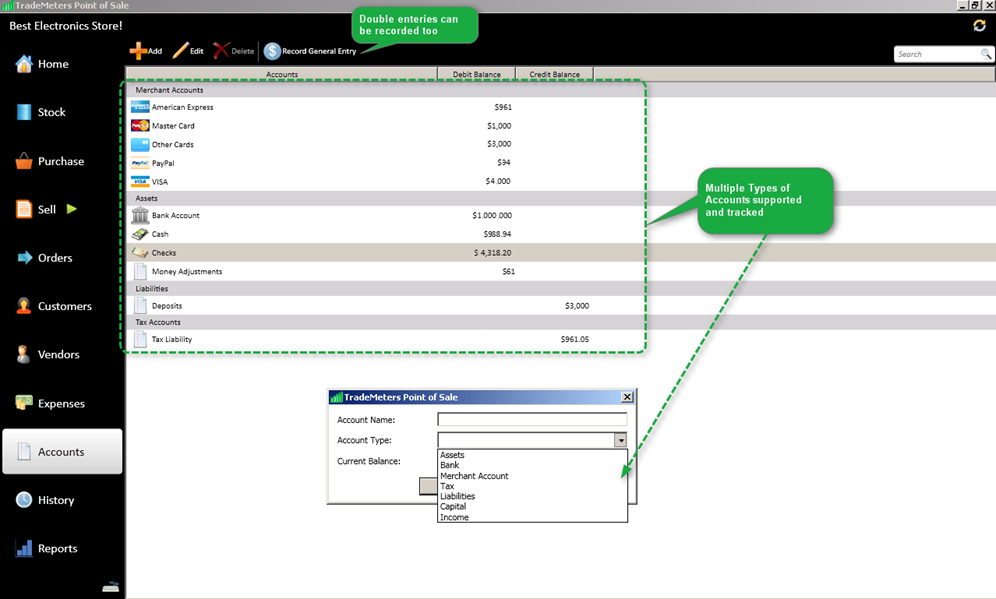Click the Edit pencil icon
The height and width of the screenshot is (599, 996).
coord(180,51)
